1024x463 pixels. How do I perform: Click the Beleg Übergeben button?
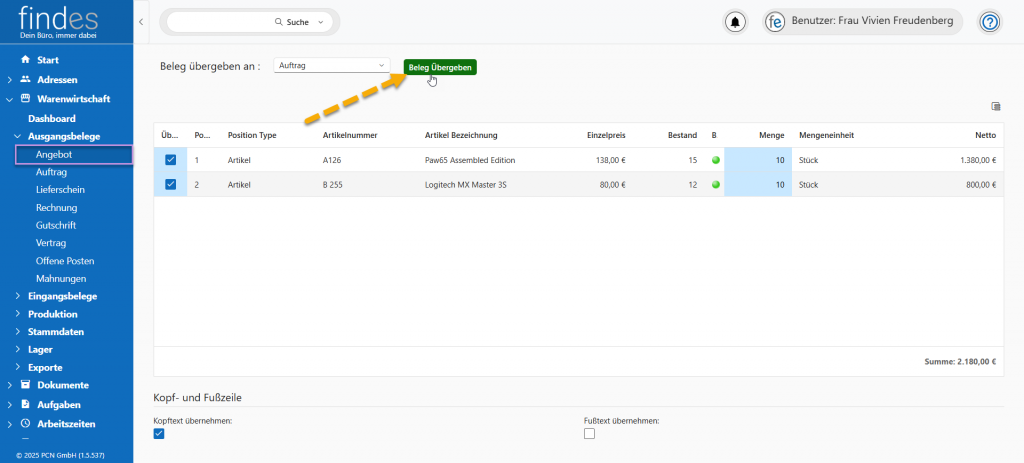pyautogui.click(x=440, y=67)
